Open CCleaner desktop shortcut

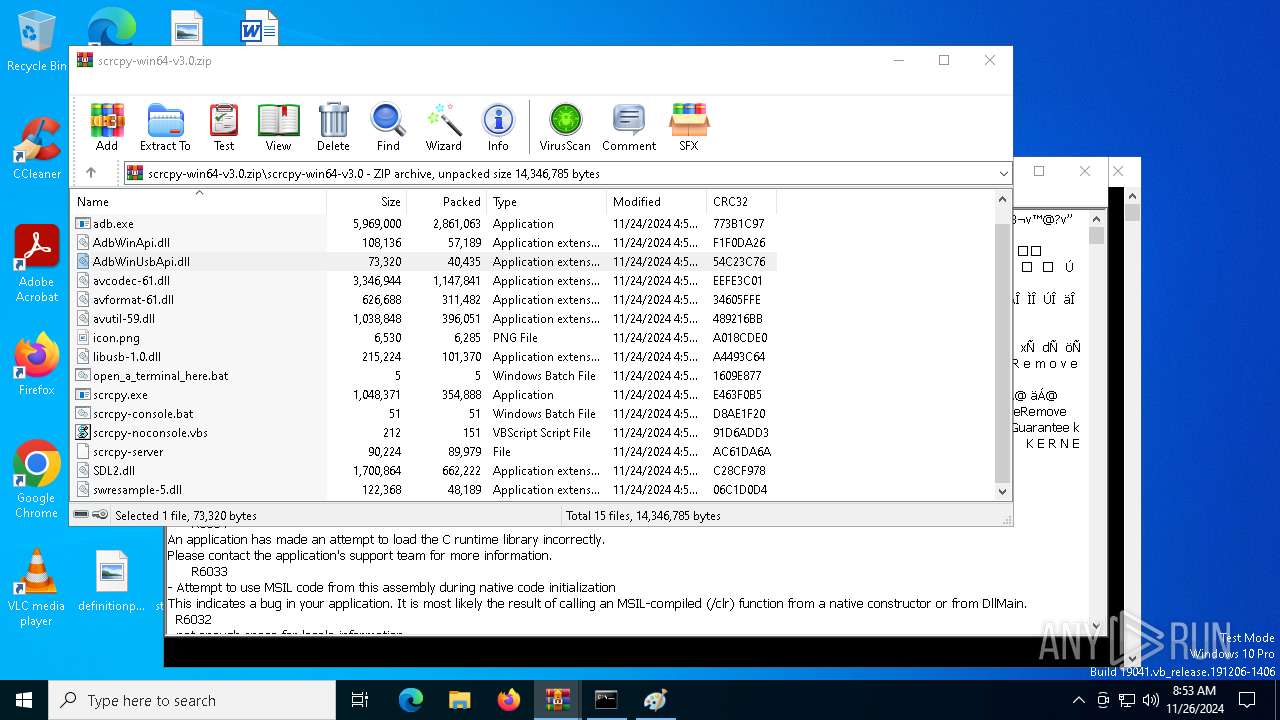tap(37, 148)
